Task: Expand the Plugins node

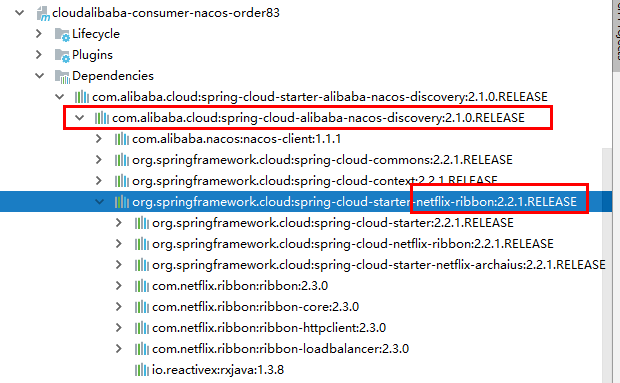Action: coord(39,55)
